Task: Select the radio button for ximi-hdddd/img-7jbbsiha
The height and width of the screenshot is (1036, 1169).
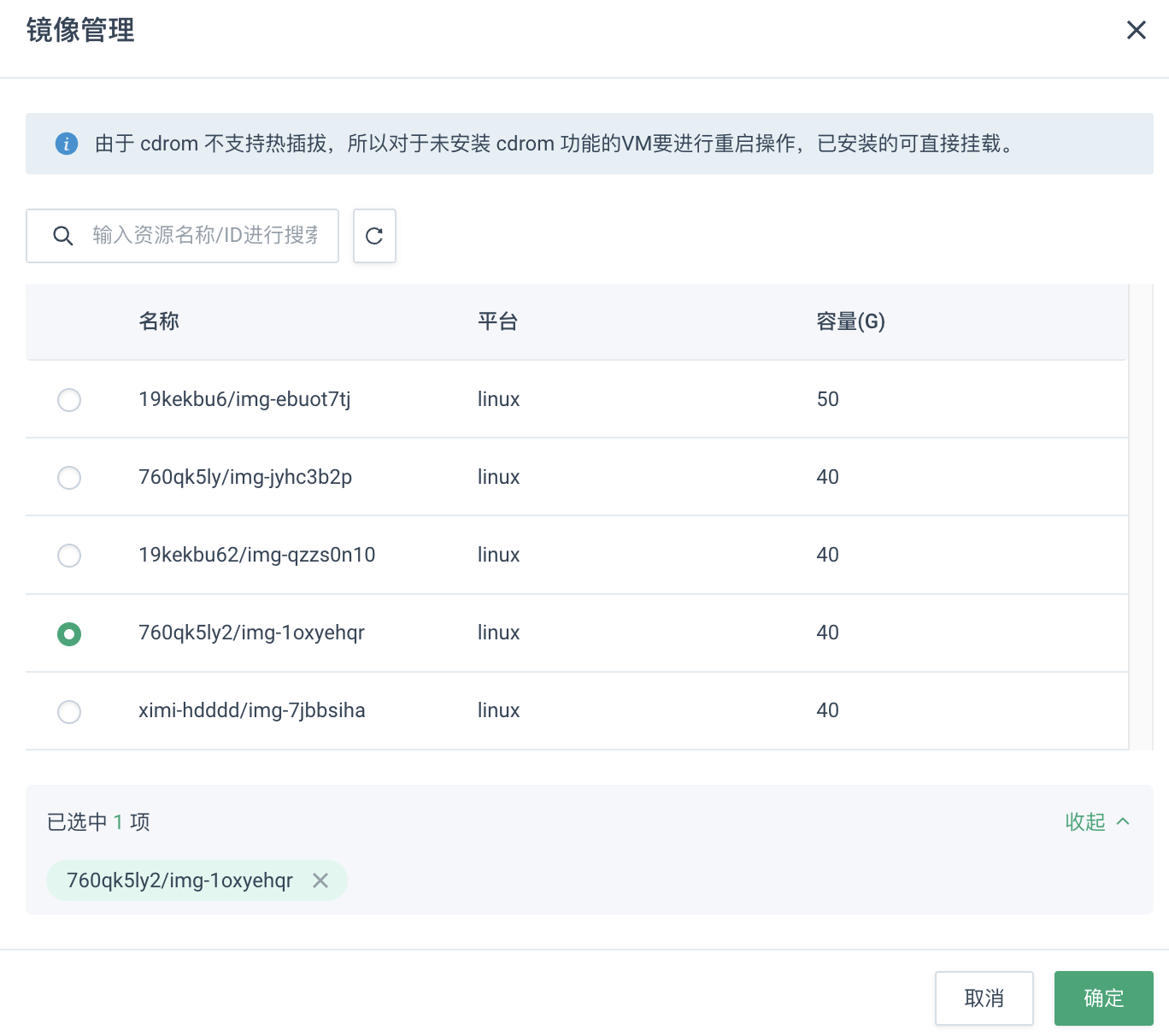Action: click(x=69, y=711)
